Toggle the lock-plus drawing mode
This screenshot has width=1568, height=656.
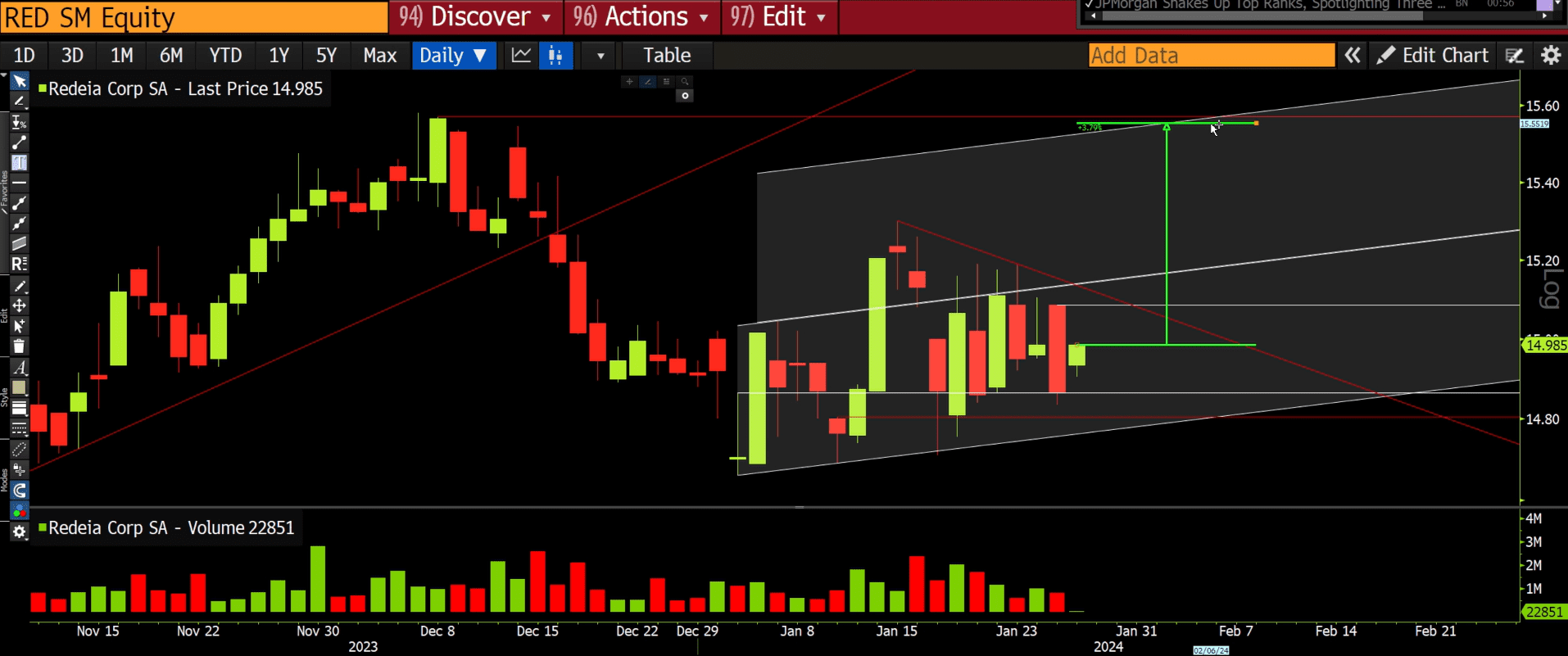pyautogui.click(x=19, y=470)
